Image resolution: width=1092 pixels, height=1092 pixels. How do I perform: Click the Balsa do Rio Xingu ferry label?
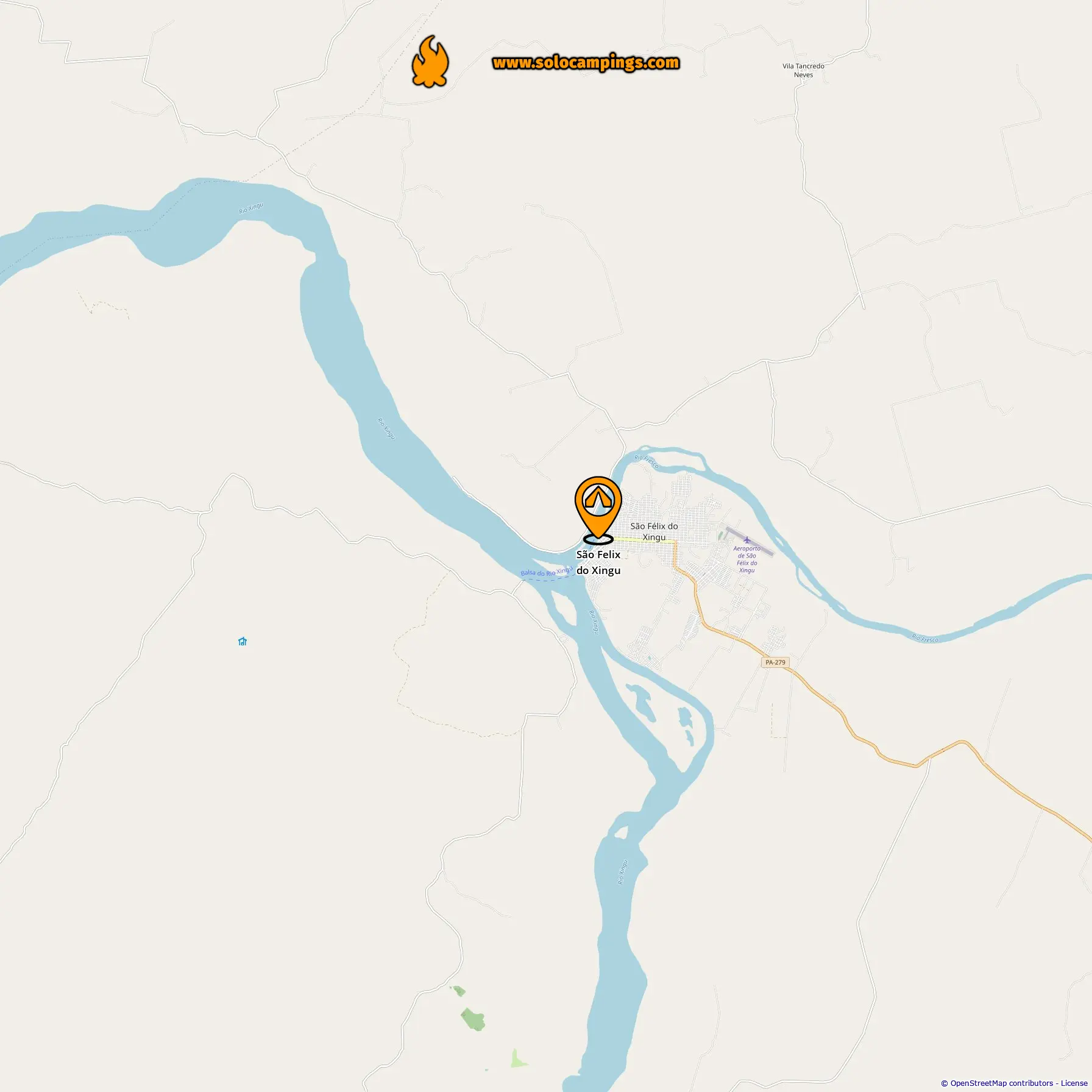click(547, 572)
